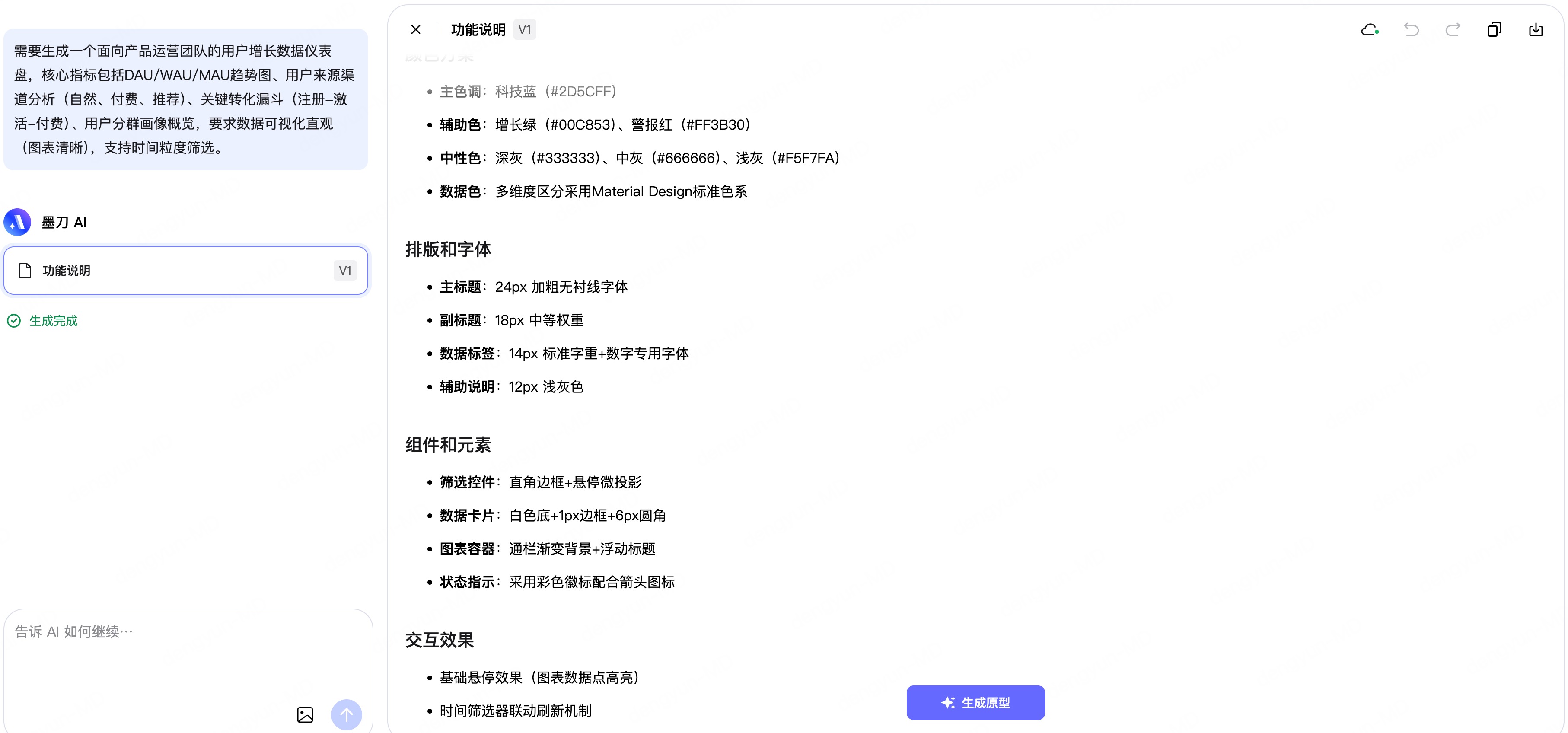
Task: Download the 功能说明 document
Action: (1536, 29)
